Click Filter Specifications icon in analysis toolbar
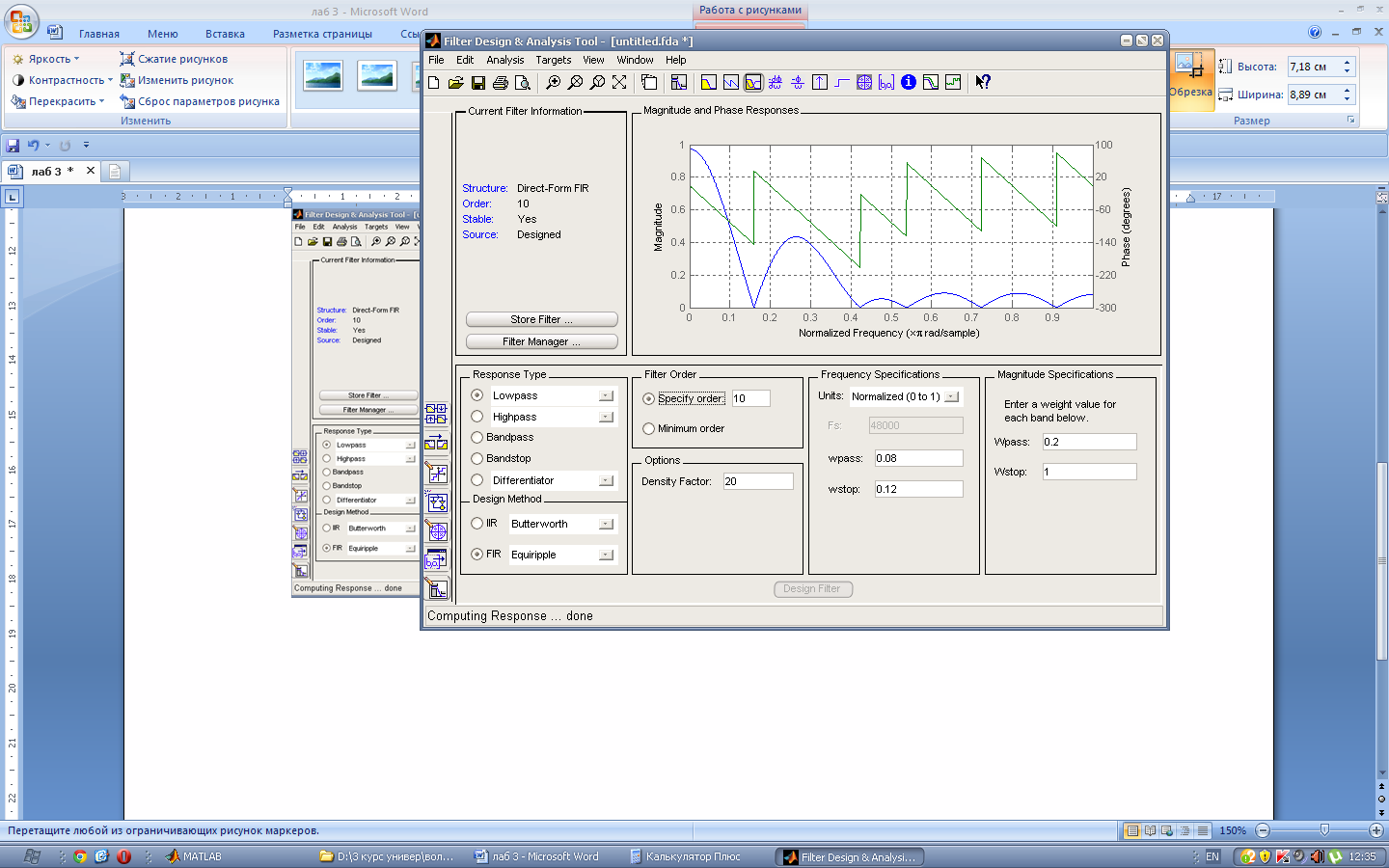 coord(679,83)
